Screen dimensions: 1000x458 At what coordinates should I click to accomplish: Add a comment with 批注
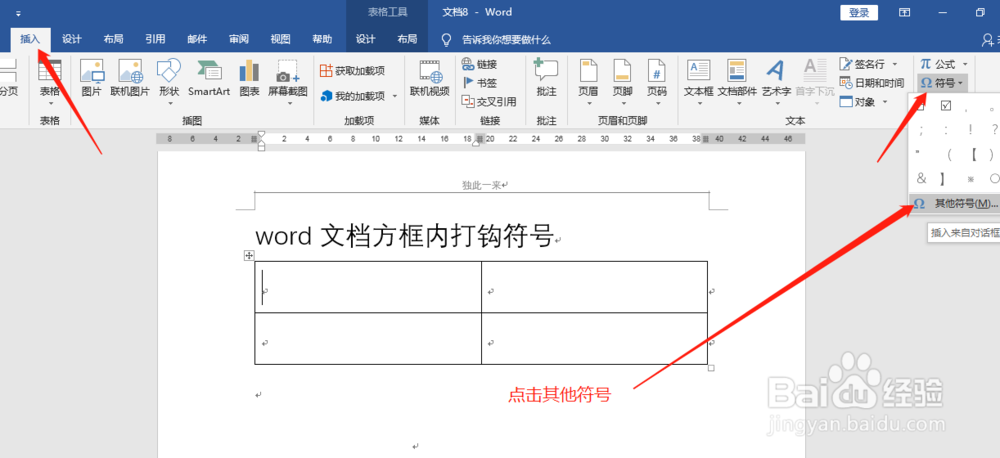(x=546, y=78)
